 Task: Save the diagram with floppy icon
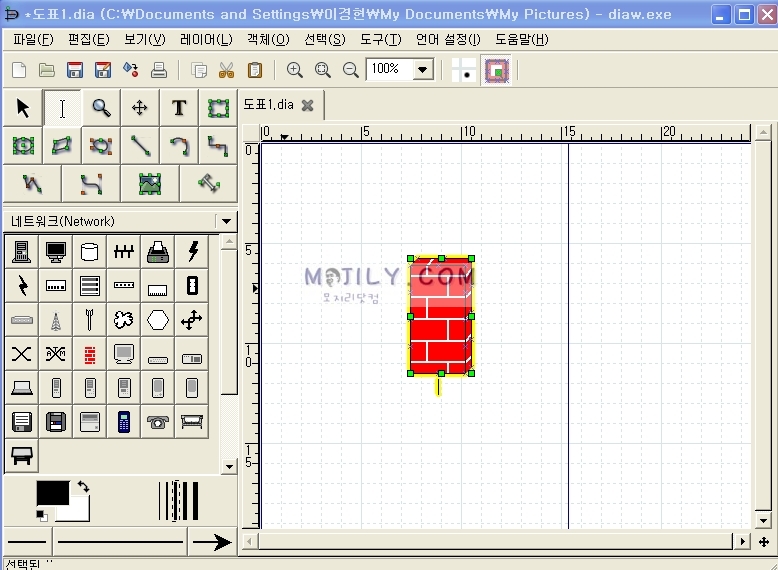click(75, 70)
